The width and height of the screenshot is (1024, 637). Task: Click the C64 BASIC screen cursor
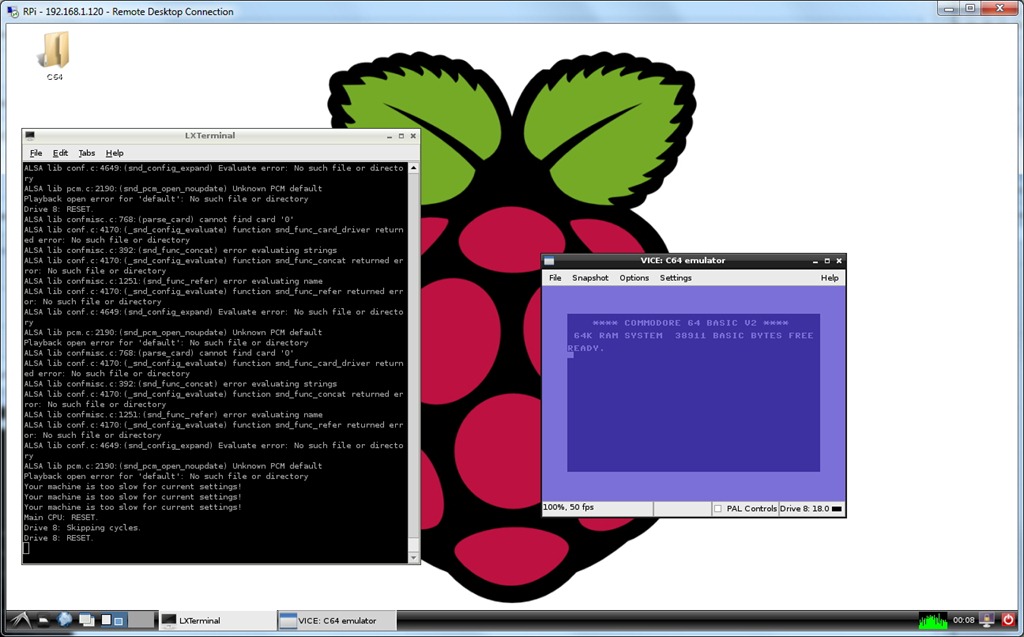click(x=570, y=355)
